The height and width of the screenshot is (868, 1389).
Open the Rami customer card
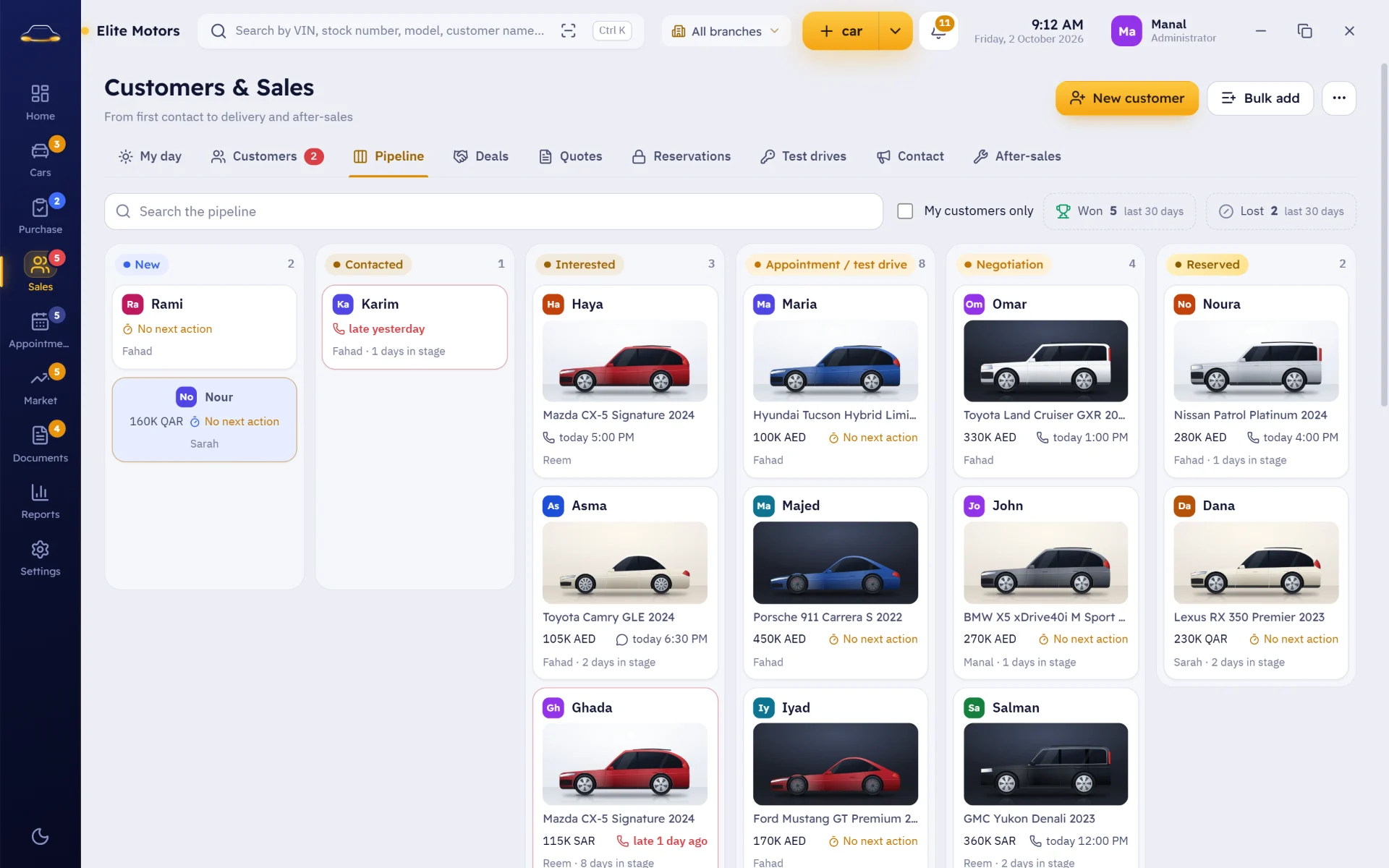tap(204, 327)
